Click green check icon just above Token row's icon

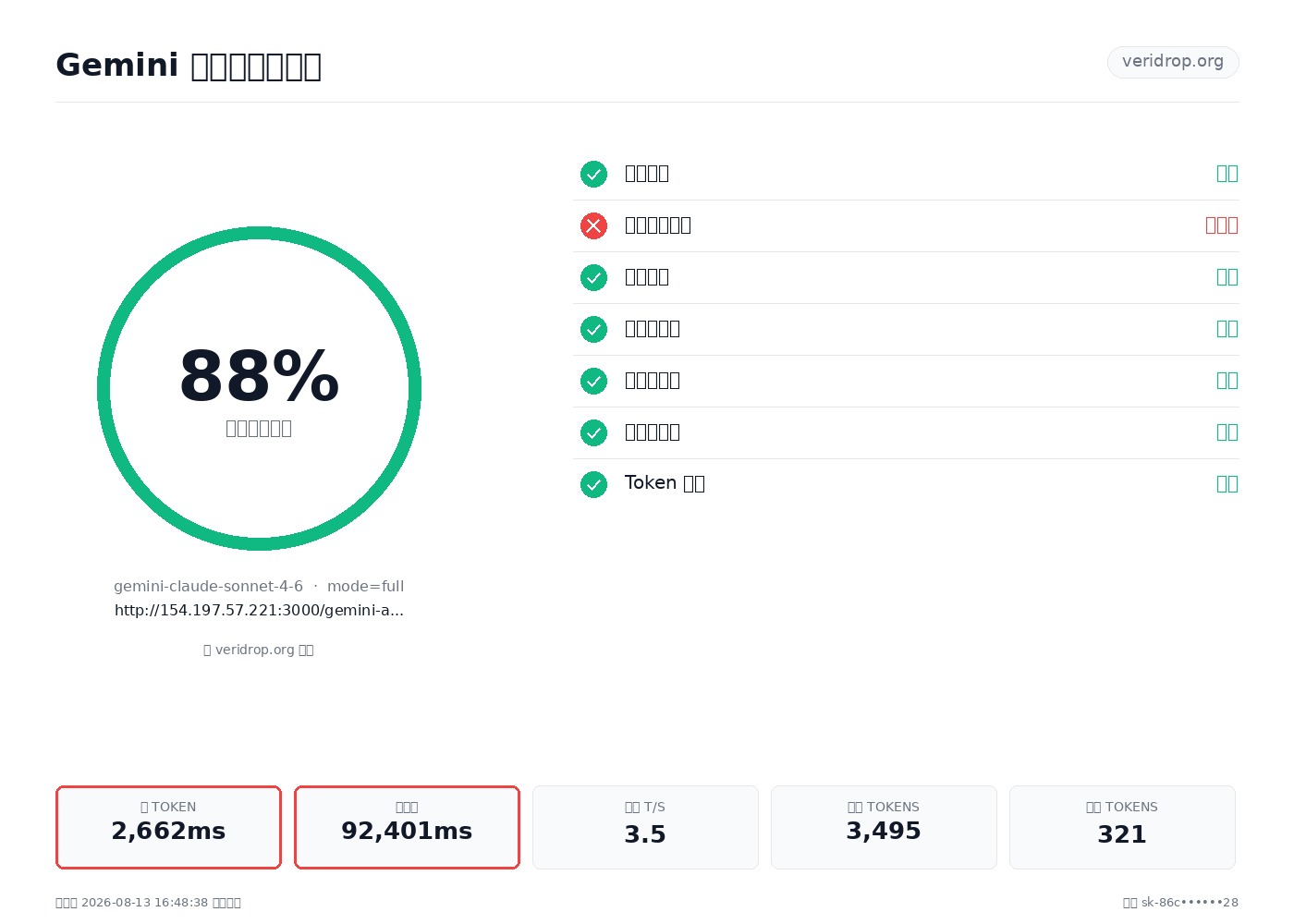(593, 432)
